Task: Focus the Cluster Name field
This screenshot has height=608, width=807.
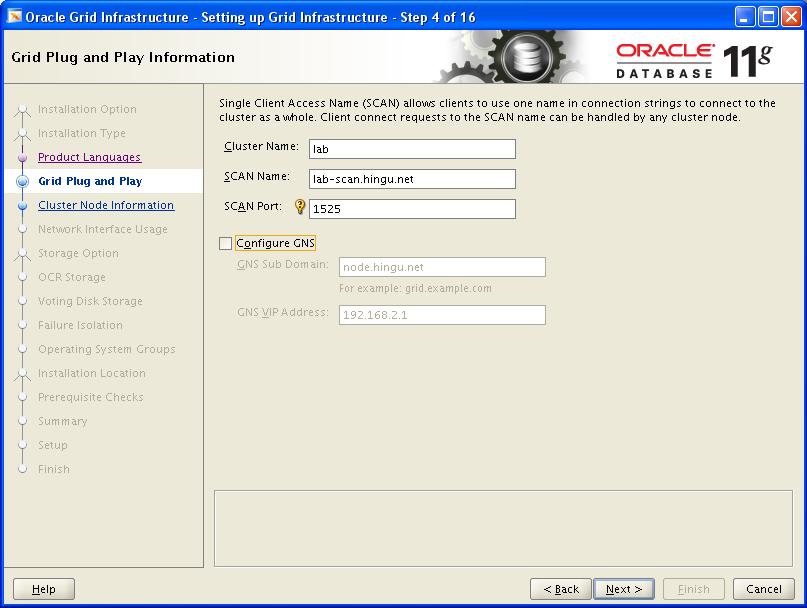Action: pos(411,149)
